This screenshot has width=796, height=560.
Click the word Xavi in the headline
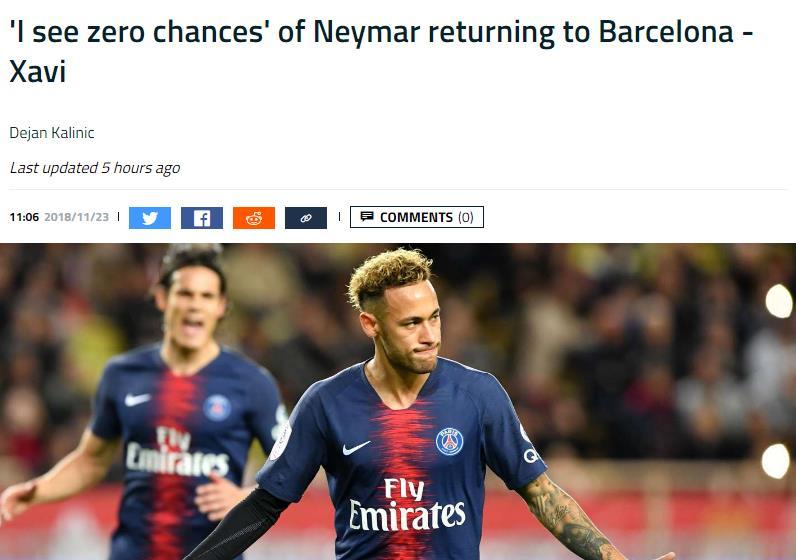pyautogui.click(x=38, y=71)
